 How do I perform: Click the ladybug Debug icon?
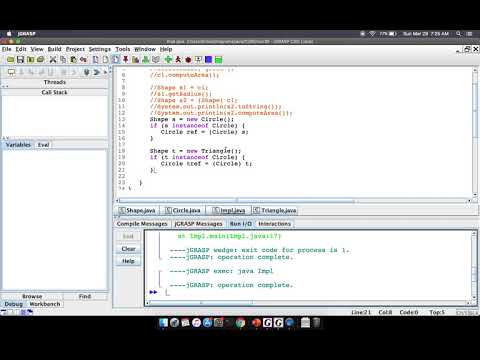click(188, 60)
